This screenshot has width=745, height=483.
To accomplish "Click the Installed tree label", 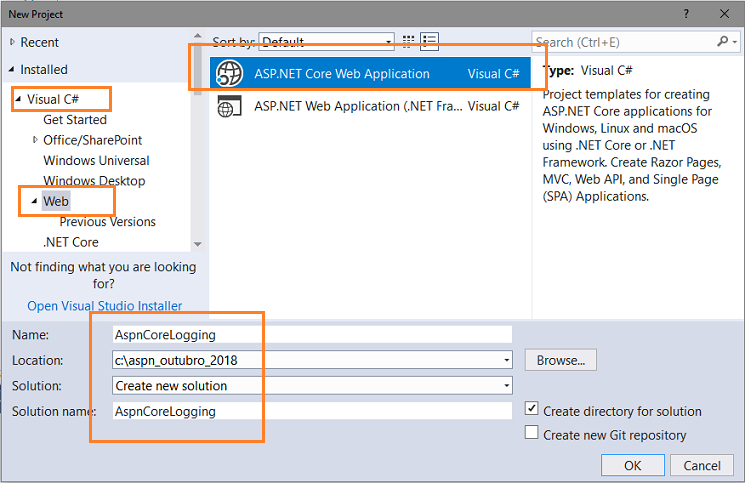I will (x=44, y=70).
